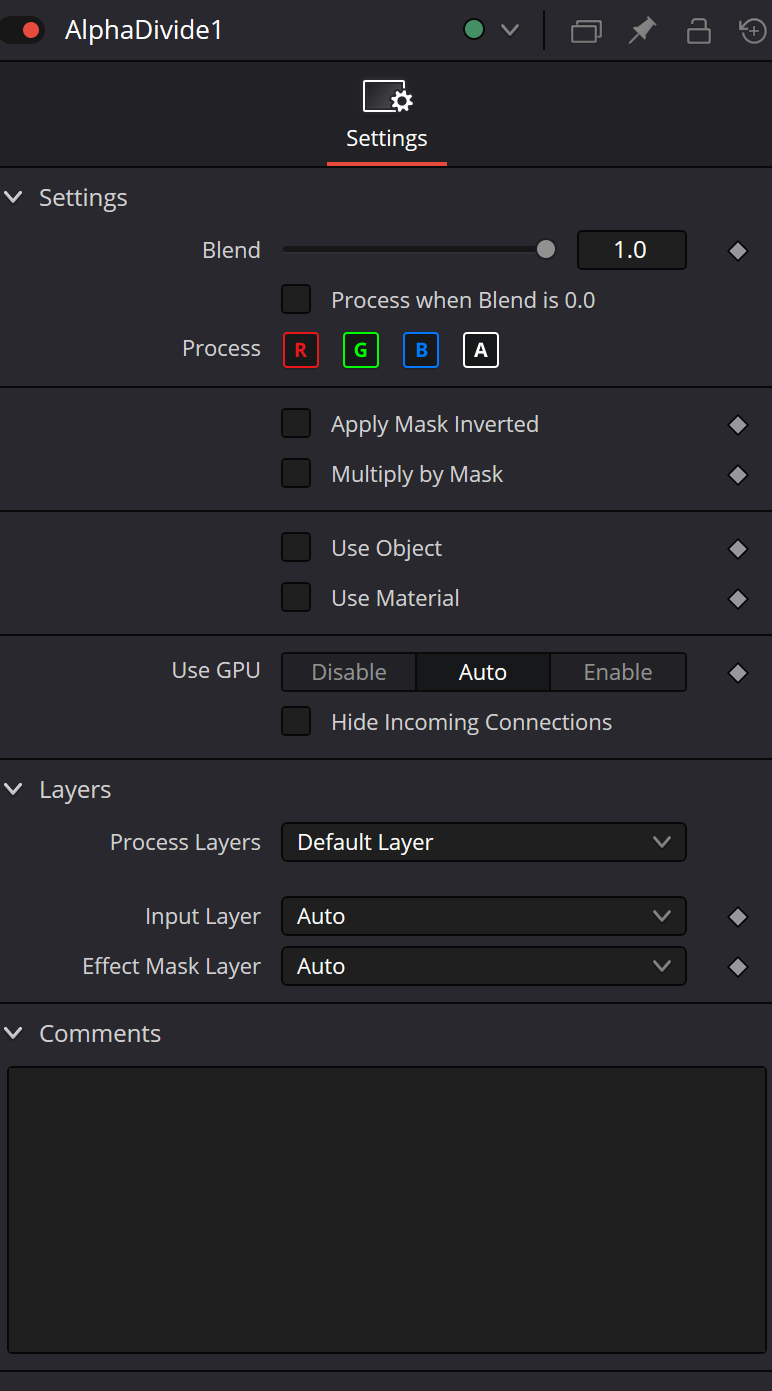Viewport: 772px width, 1391px height.
Task: Enable the Use Object checkbox
Action: [296, 548]
